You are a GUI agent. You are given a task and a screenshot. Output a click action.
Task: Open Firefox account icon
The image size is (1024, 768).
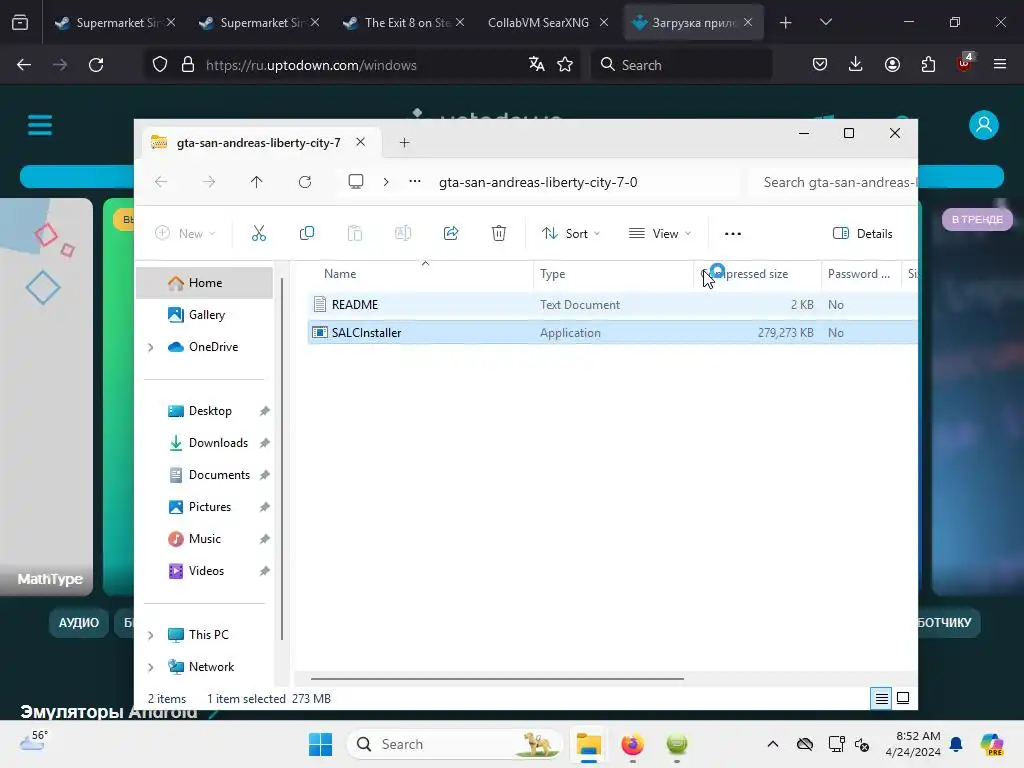(x=892, y=64)
